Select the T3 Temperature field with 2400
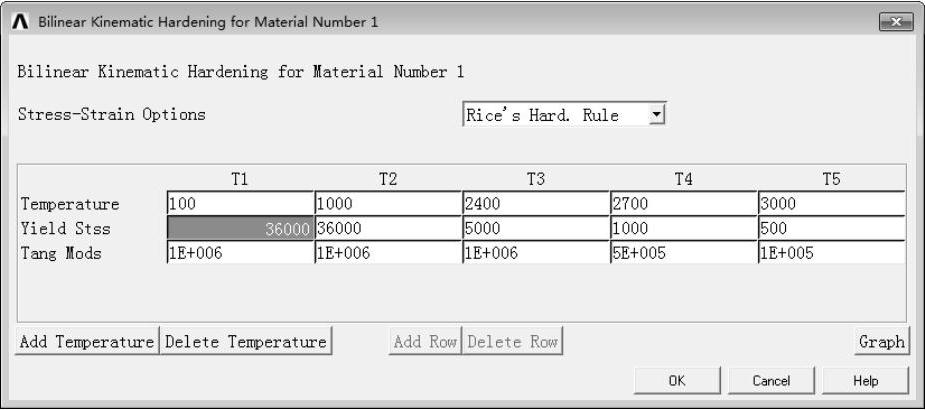The width and height of the screenshot is (925, 410). click(537, 204)
